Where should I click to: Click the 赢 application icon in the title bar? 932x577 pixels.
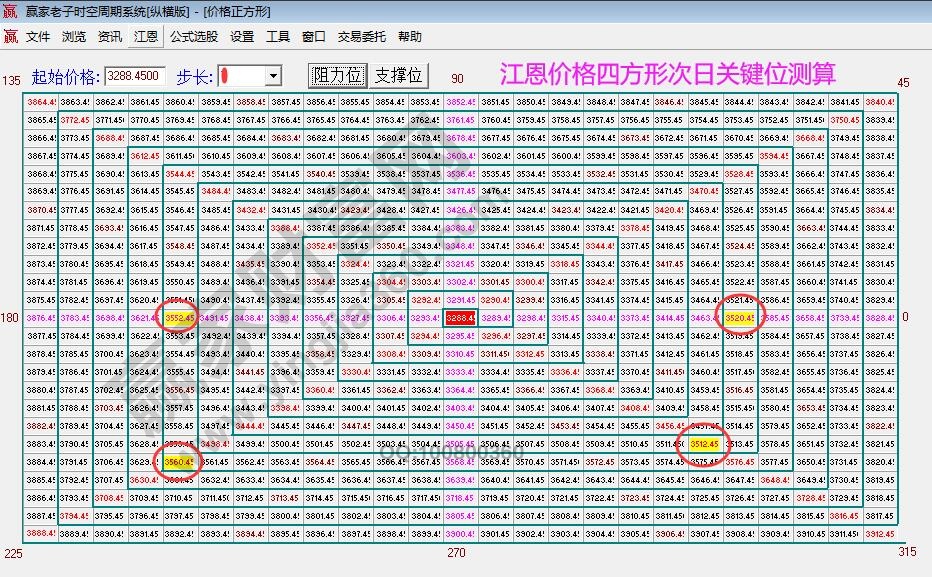click(x=8, y=11)
